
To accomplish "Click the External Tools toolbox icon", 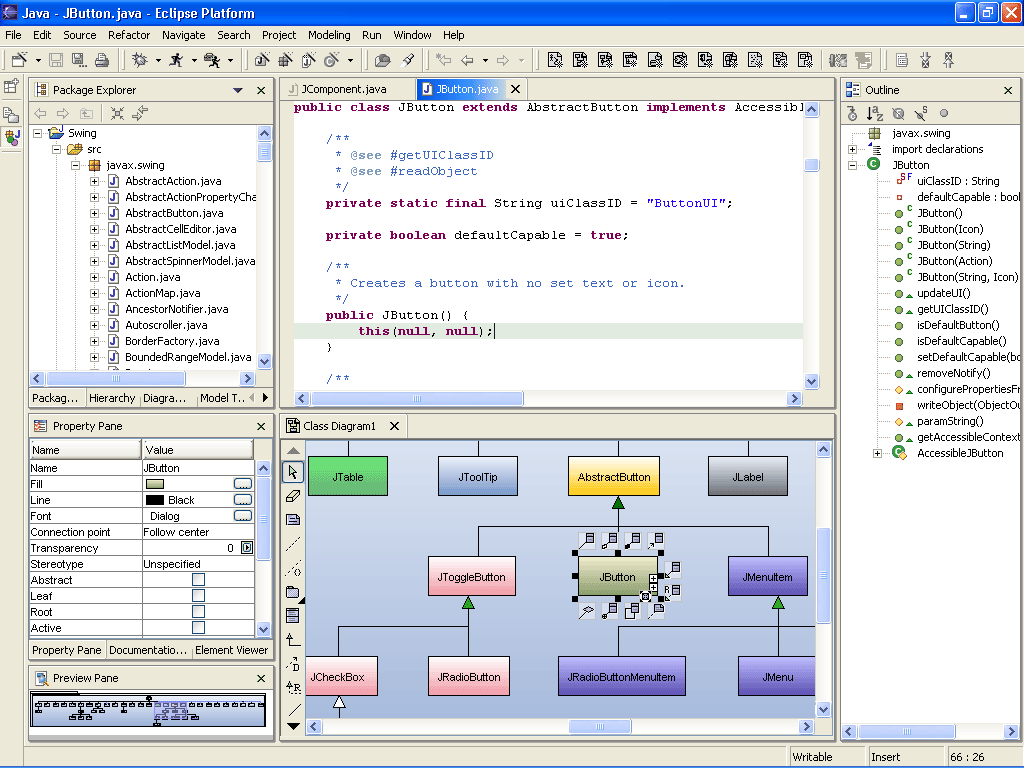I will [212, 60].
